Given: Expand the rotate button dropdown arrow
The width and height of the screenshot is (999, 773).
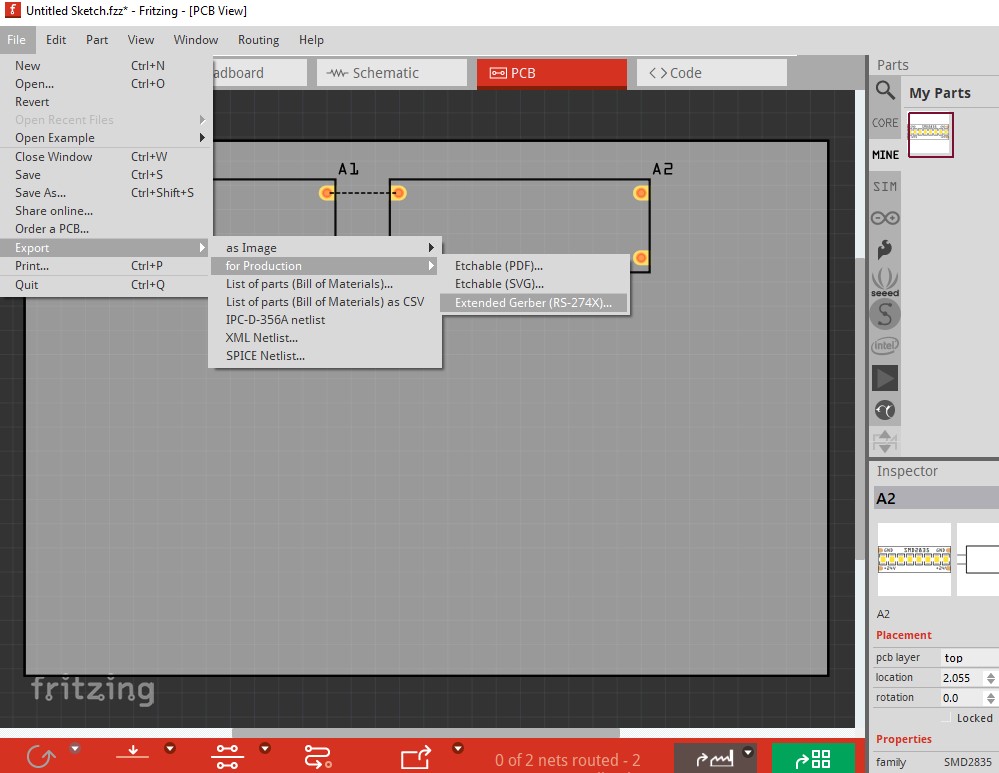Looking at the screenshot, I should [x=75, y=748].
